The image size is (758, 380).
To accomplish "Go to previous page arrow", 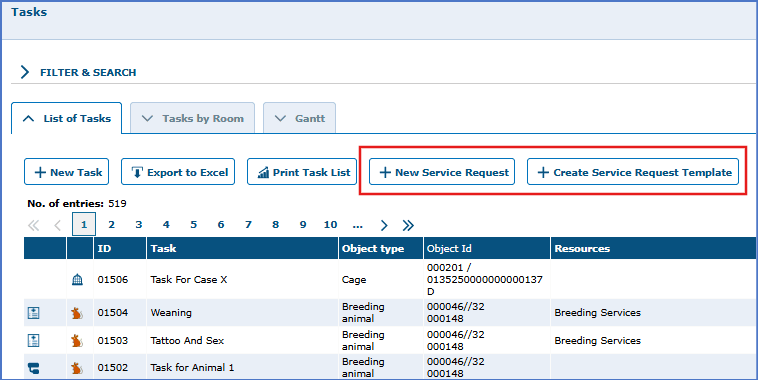I will pyautogui.click(x=58, y=225).
